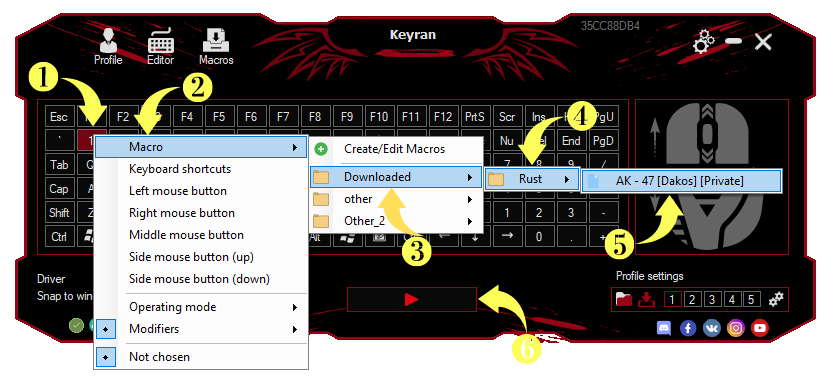Image resolution: width=832 pixels, height=377 pixels.
Task: Choose Right mouse button menu entry
Action: point(202,213)
